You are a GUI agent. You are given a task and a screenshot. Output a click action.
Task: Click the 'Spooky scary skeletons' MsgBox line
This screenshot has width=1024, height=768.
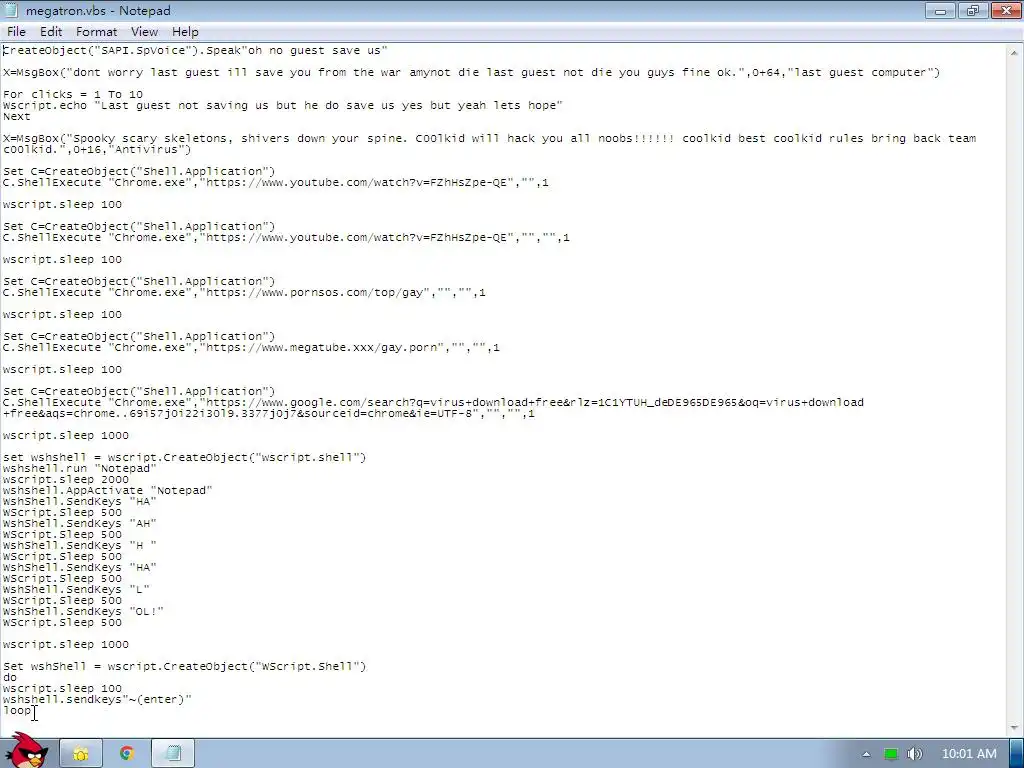click(x=489, y=144)
